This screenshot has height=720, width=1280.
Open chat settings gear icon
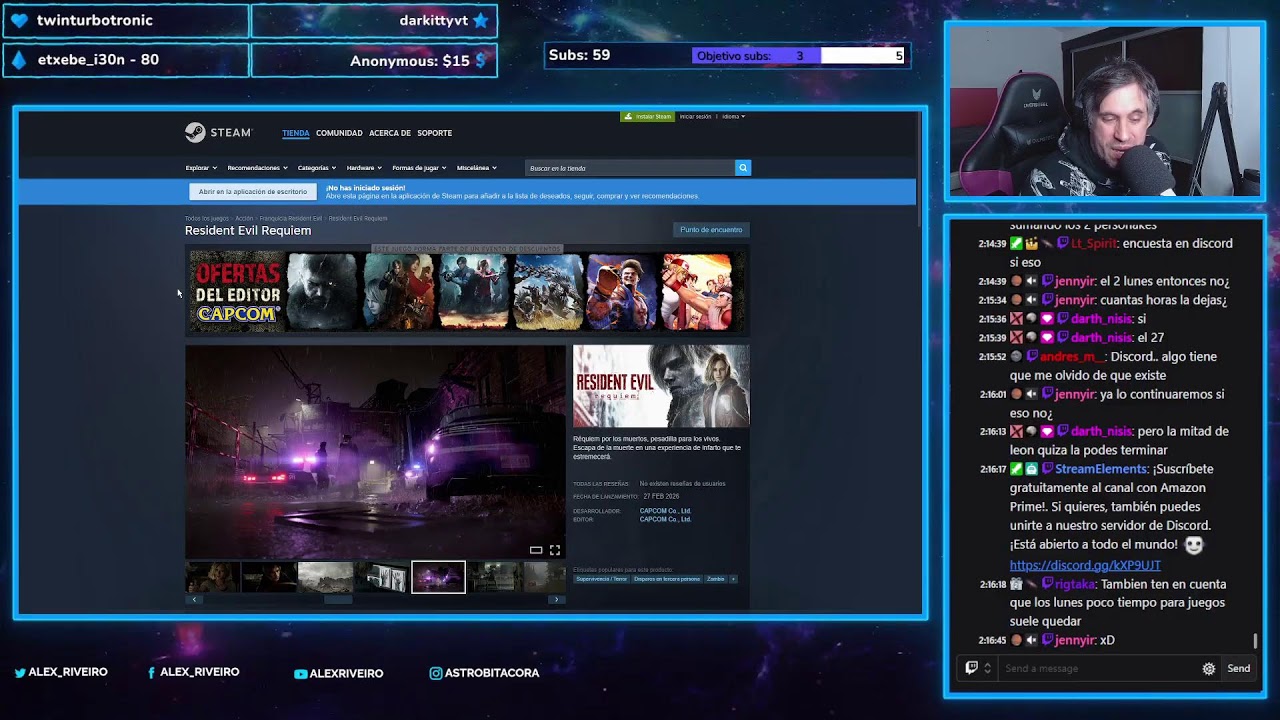click(1209, 668)
